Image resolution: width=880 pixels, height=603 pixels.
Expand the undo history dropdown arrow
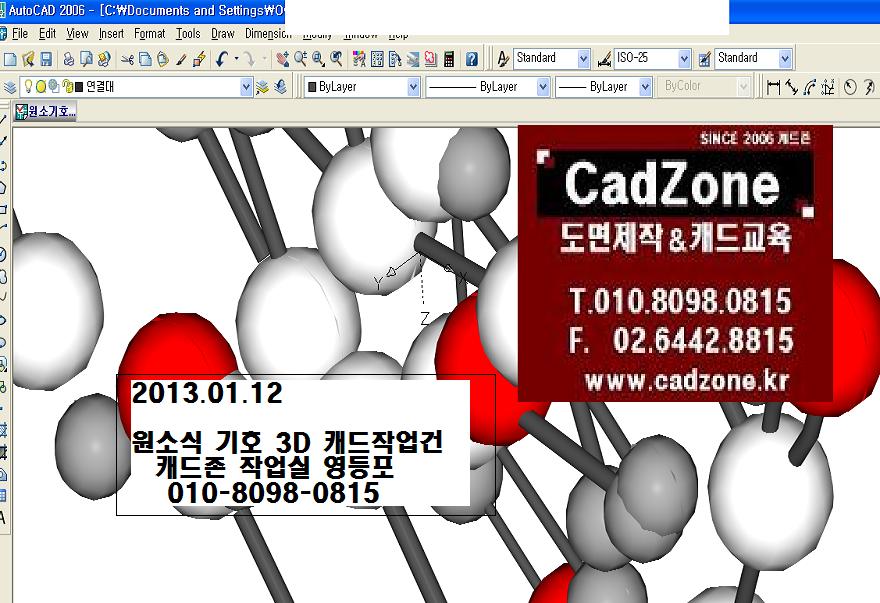pos(236,59)
